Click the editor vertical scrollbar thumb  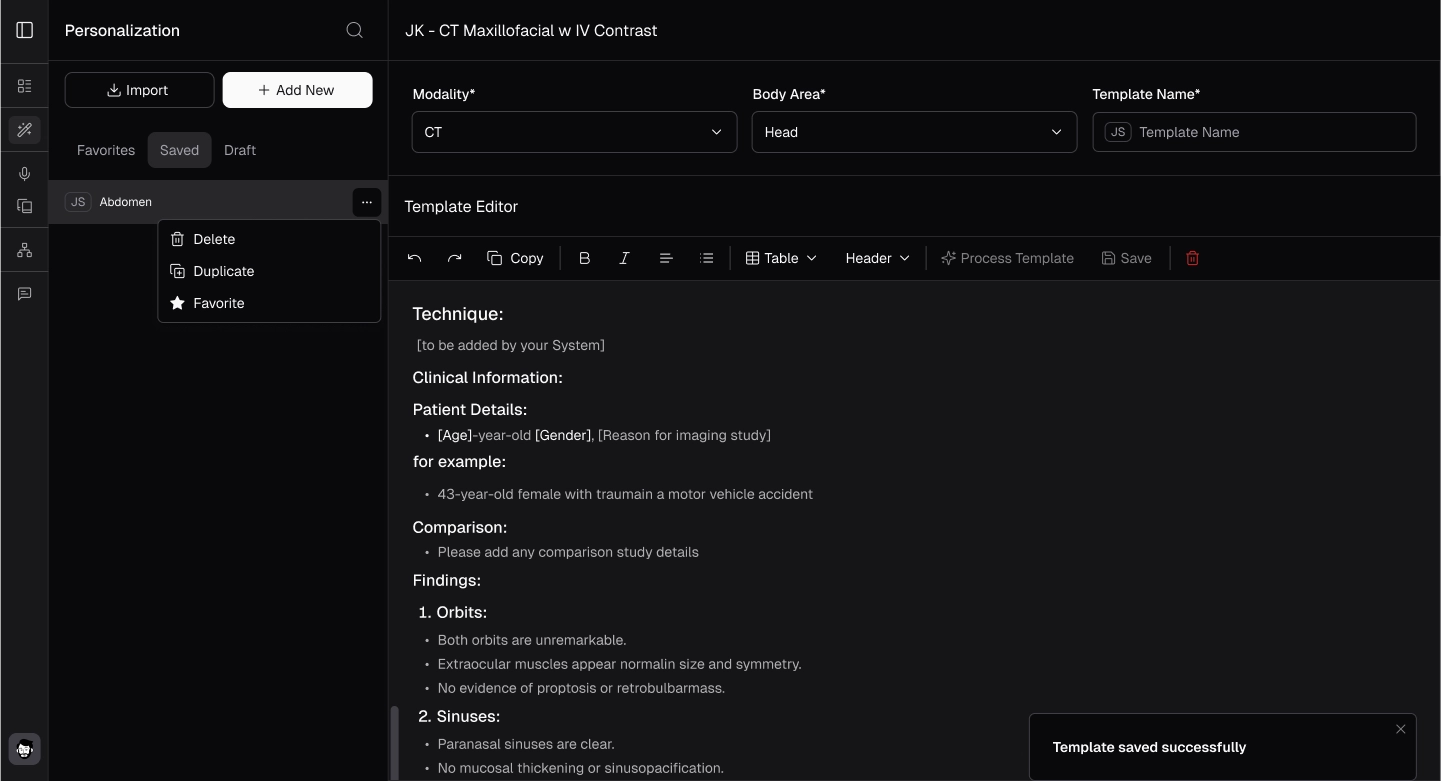394,742
